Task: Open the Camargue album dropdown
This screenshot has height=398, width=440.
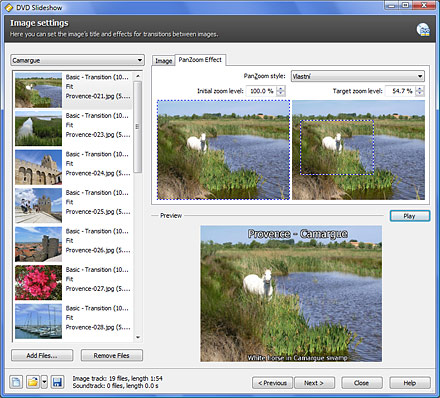Action: [77, 60]
